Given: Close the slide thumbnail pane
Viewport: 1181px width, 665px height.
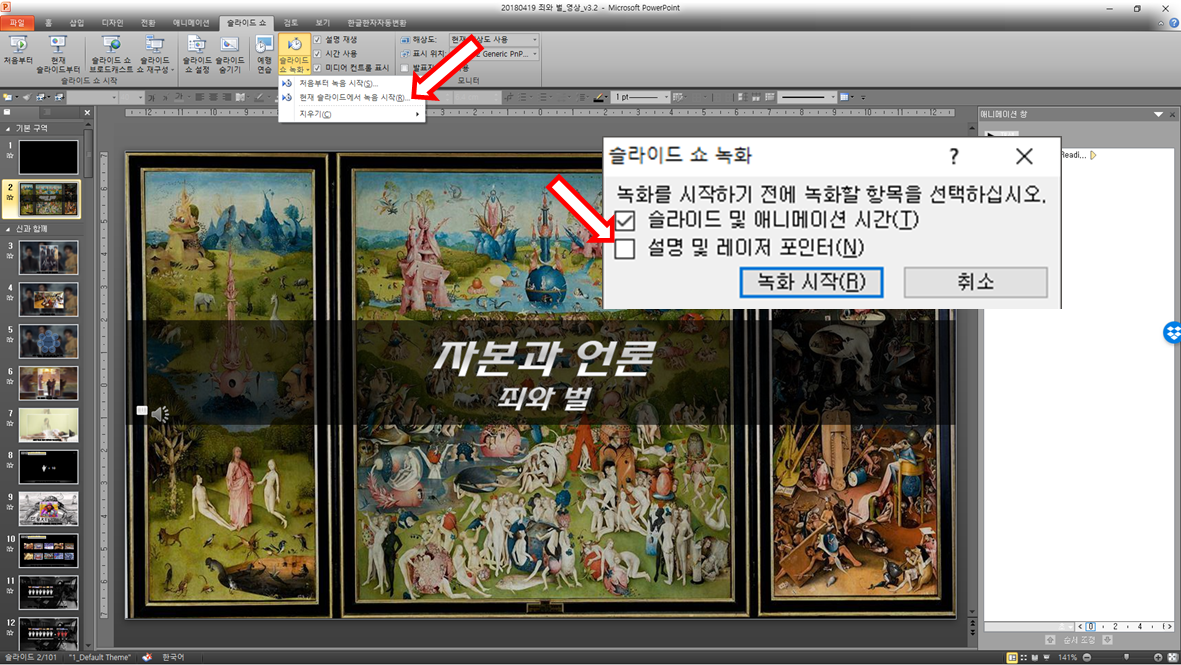Looking at the screenshot, I should point(87,113).
